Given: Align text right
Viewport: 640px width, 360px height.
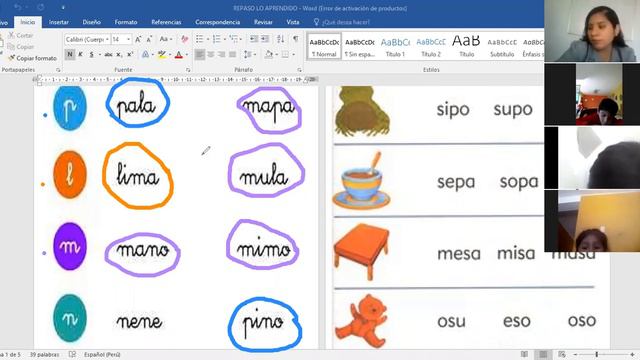Looking at the screenshot, I should pyautogui.click(x=222, y=54).
